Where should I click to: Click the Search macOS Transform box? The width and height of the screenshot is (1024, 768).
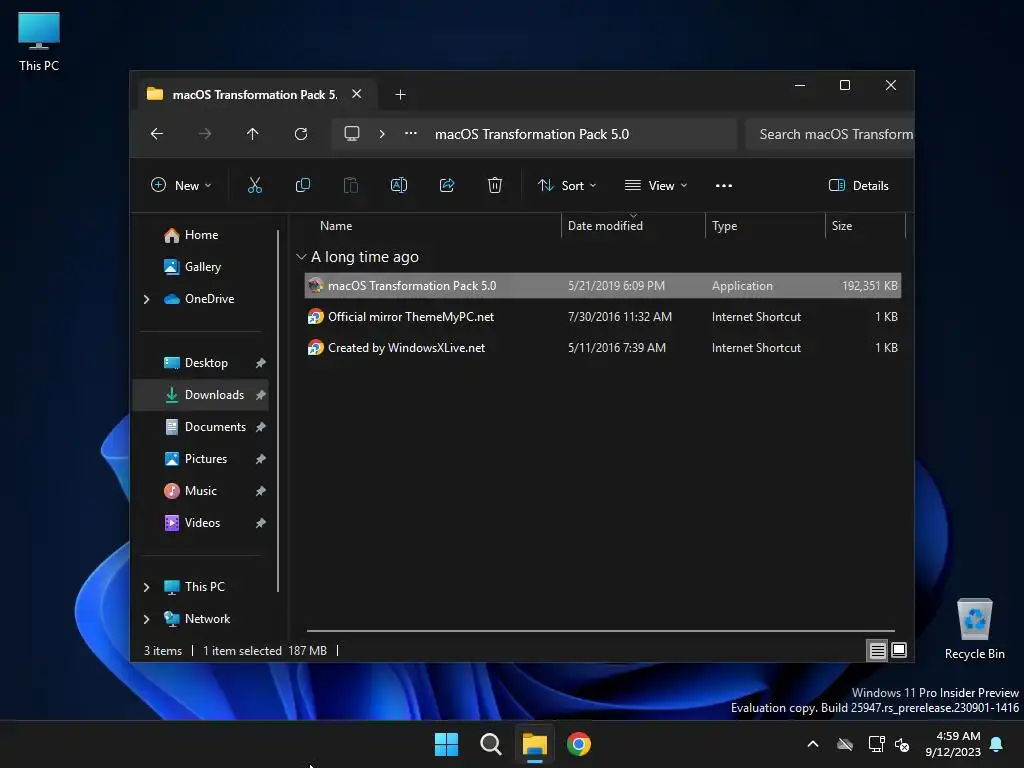829,134
